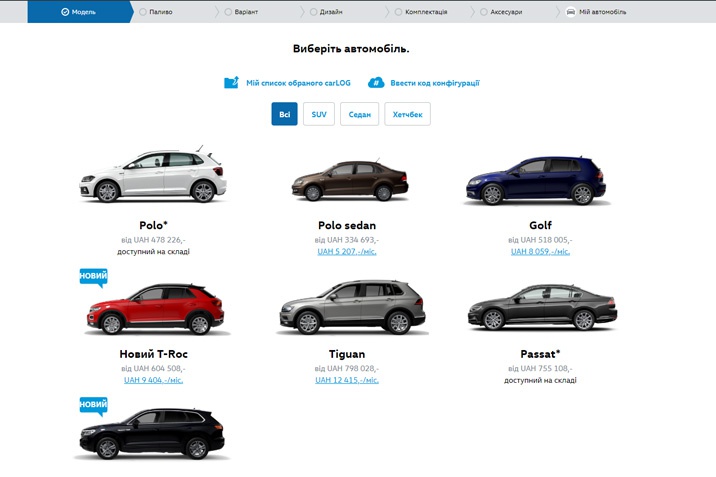Choose the brown Polo sedan image
This screenshot has height=477, width=716.
click(x=349, y=180)
